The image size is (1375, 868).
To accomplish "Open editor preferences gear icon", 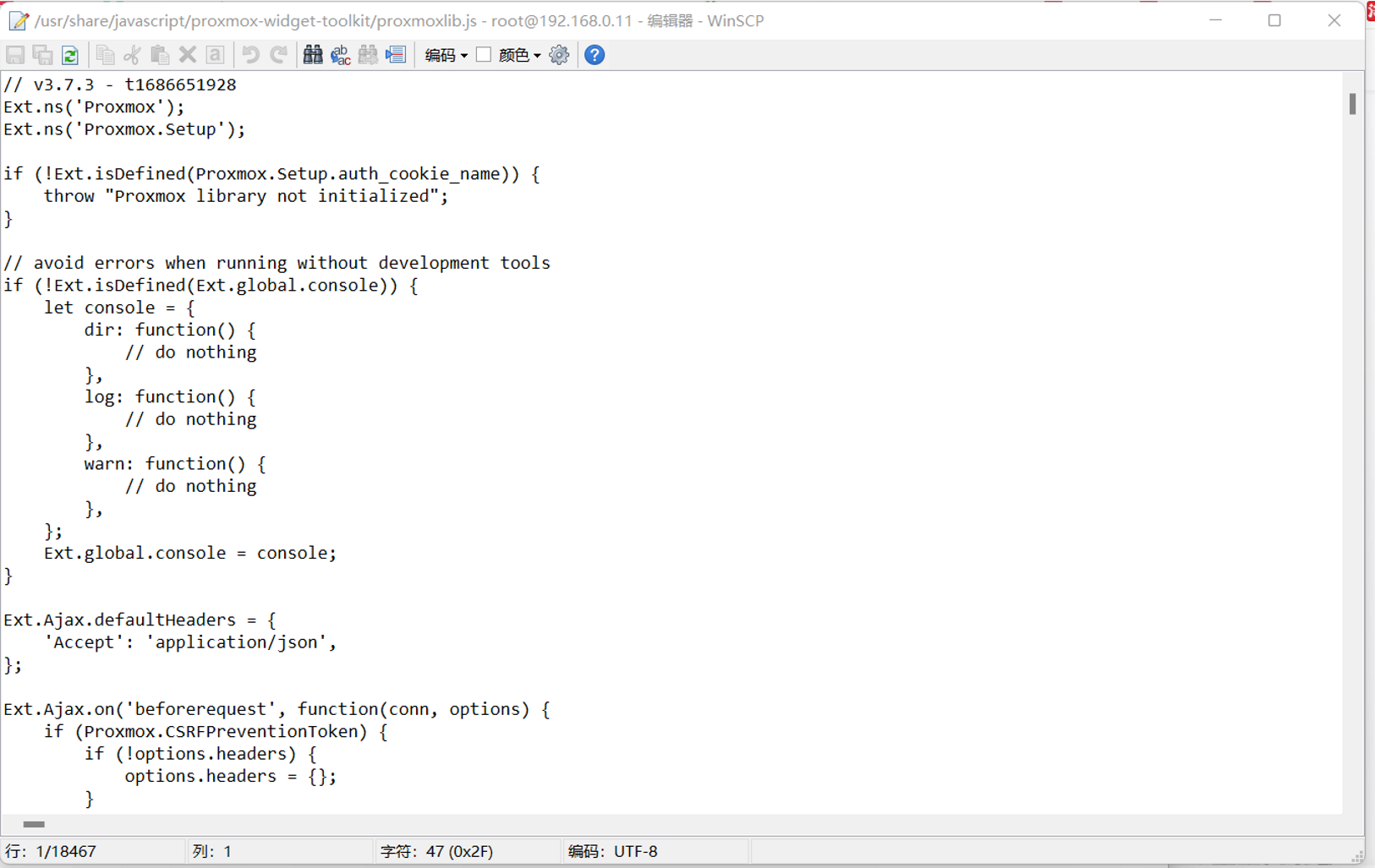I will click(x=559, y=55).
